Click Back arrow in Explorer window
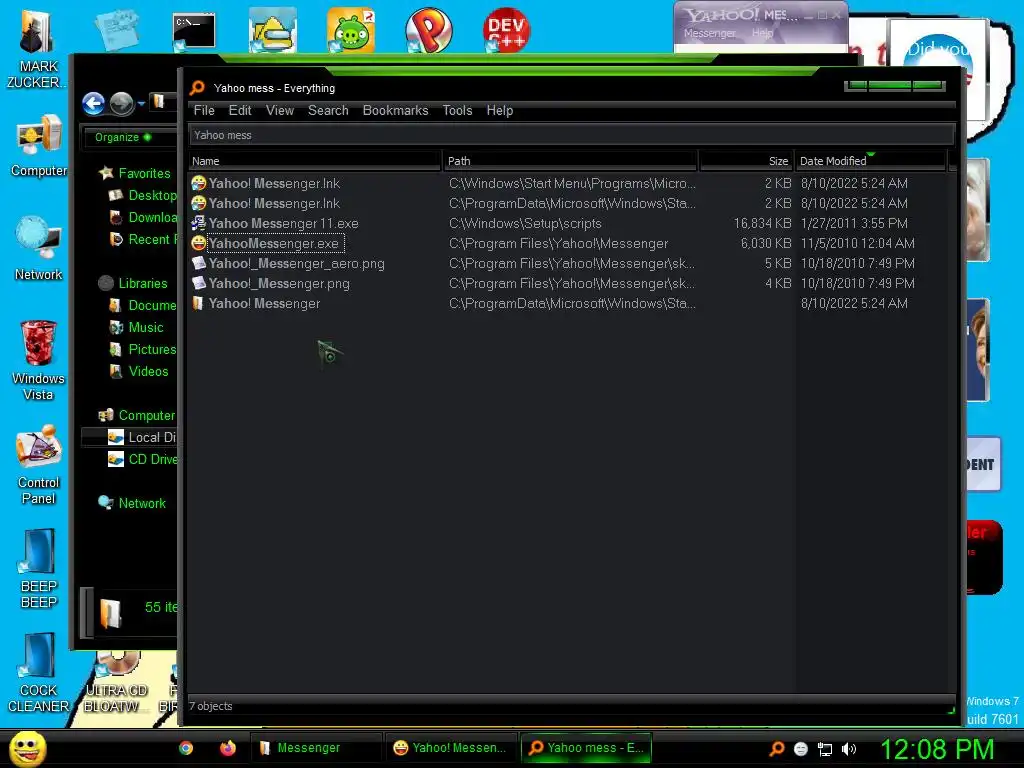This screenshot has height=768, width=1024. click(93, 103)
